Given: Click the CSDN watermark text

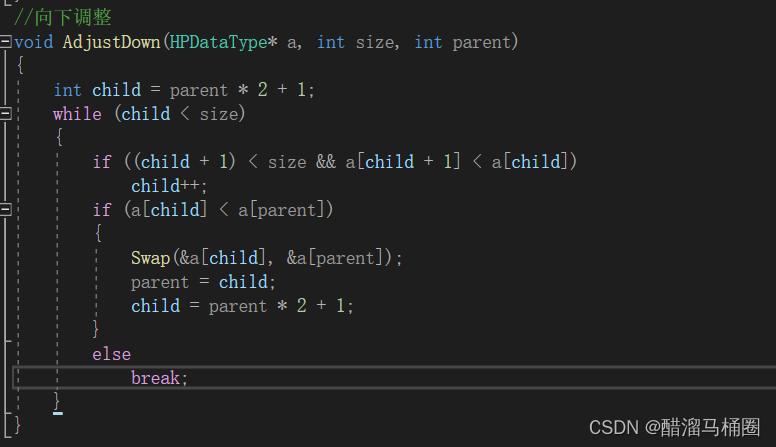Looking at the screenshot, I should [x=674, y=427].
